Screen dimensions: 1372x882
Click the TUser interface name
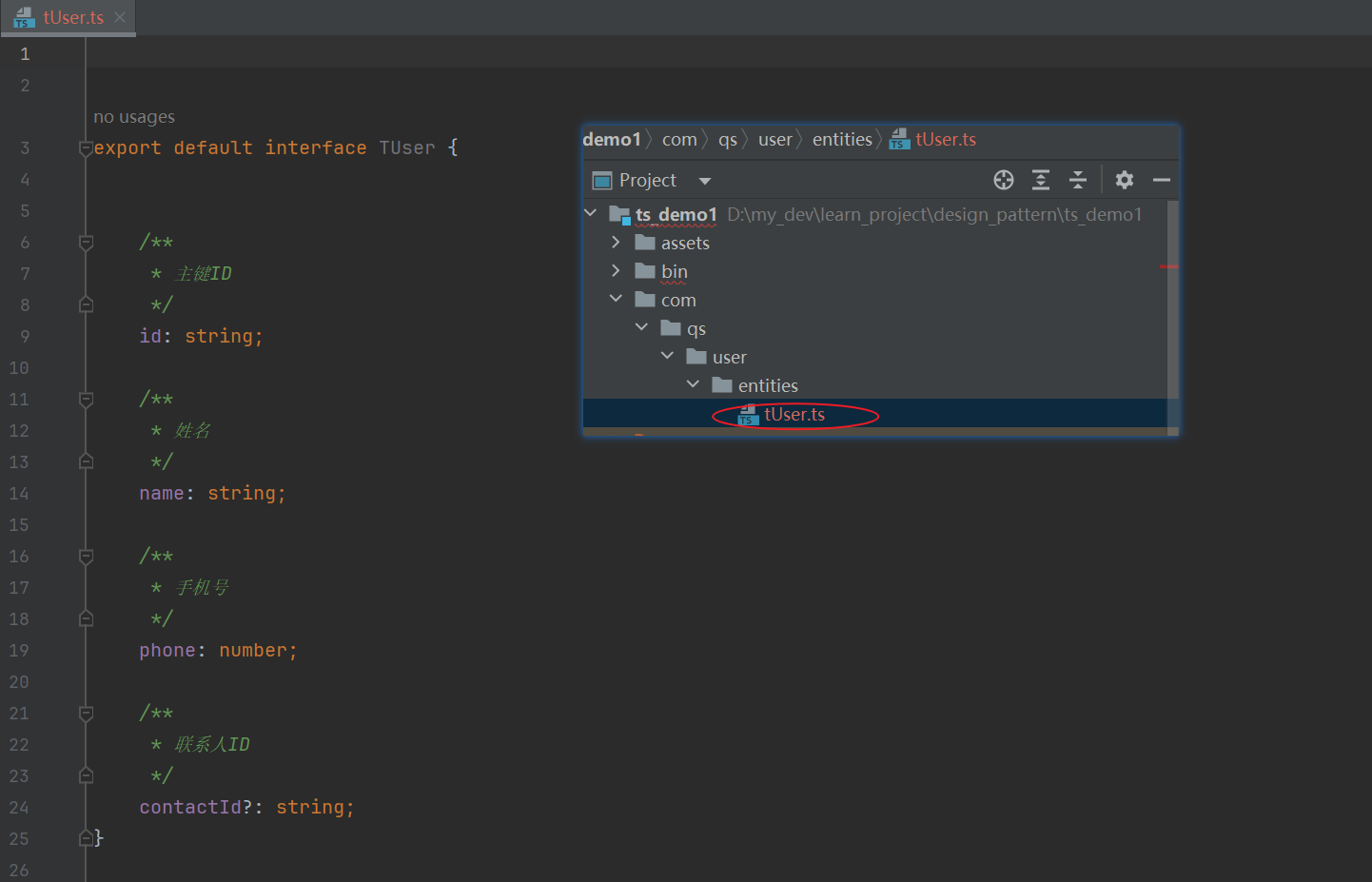point(407,148)
